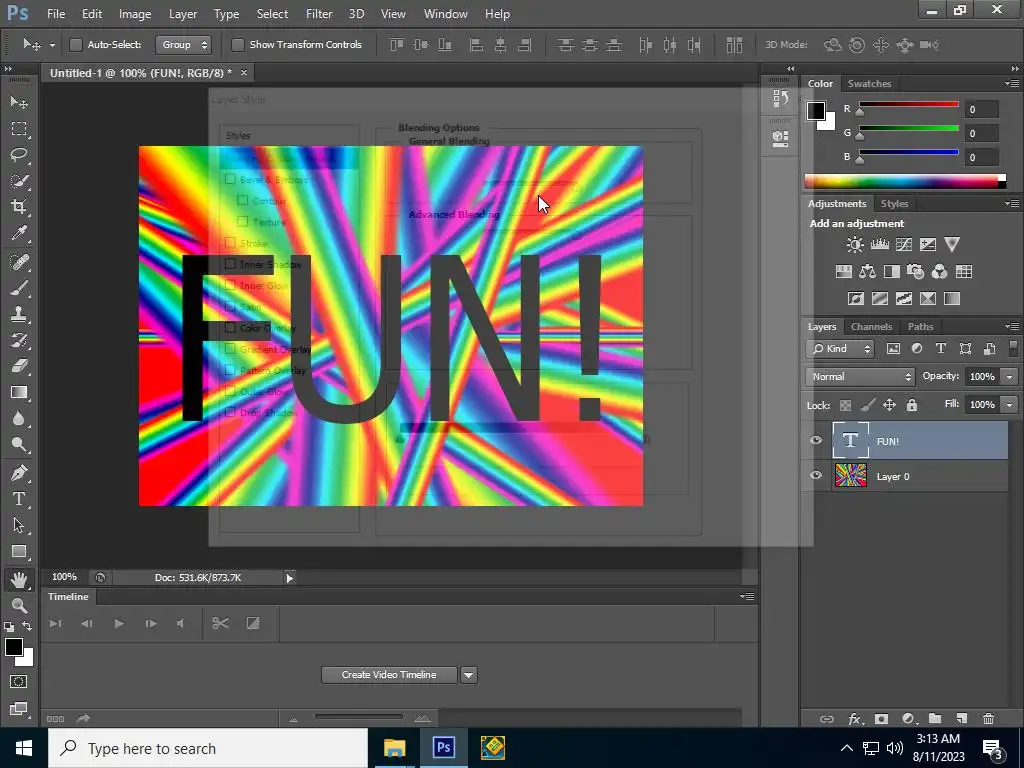Select the Quick Selection tool

pyautogui.click(x=19, y=181)
